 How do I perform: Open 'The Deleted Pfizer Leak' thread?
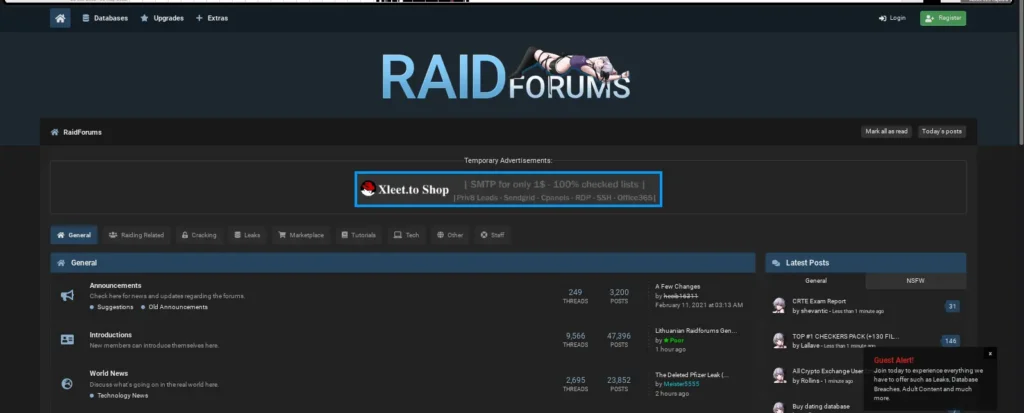point(691,375)
